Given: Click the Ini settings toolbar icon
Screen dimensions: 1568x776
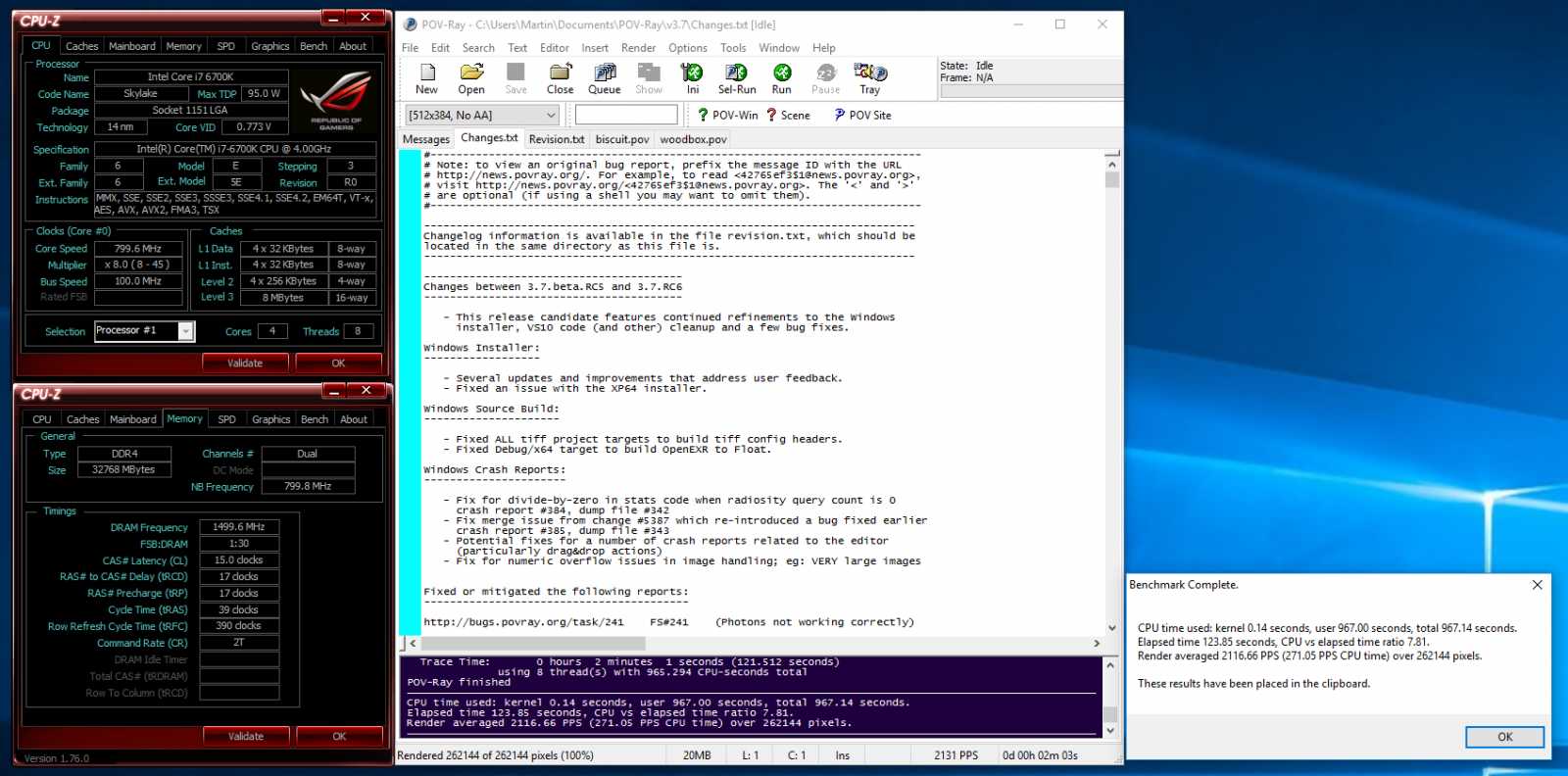Looking at the screenshot, I should 693,79.
